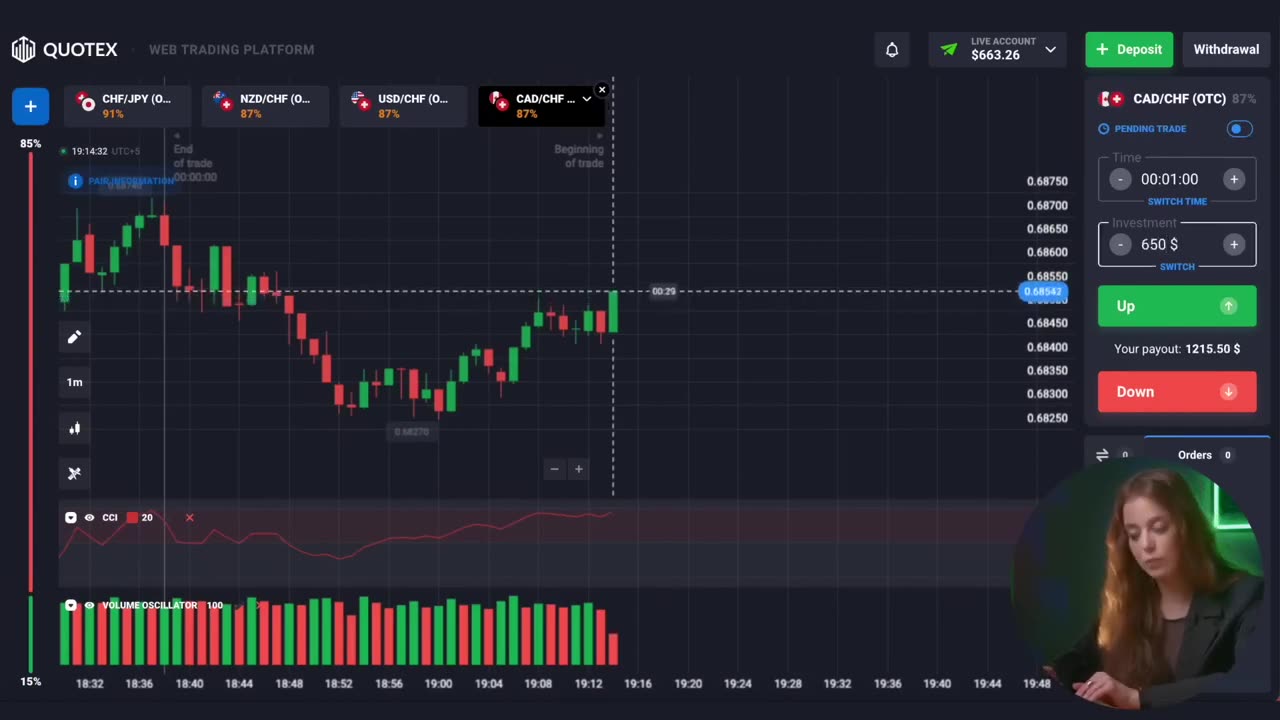Select the active CAD/CHF tab

540,106
